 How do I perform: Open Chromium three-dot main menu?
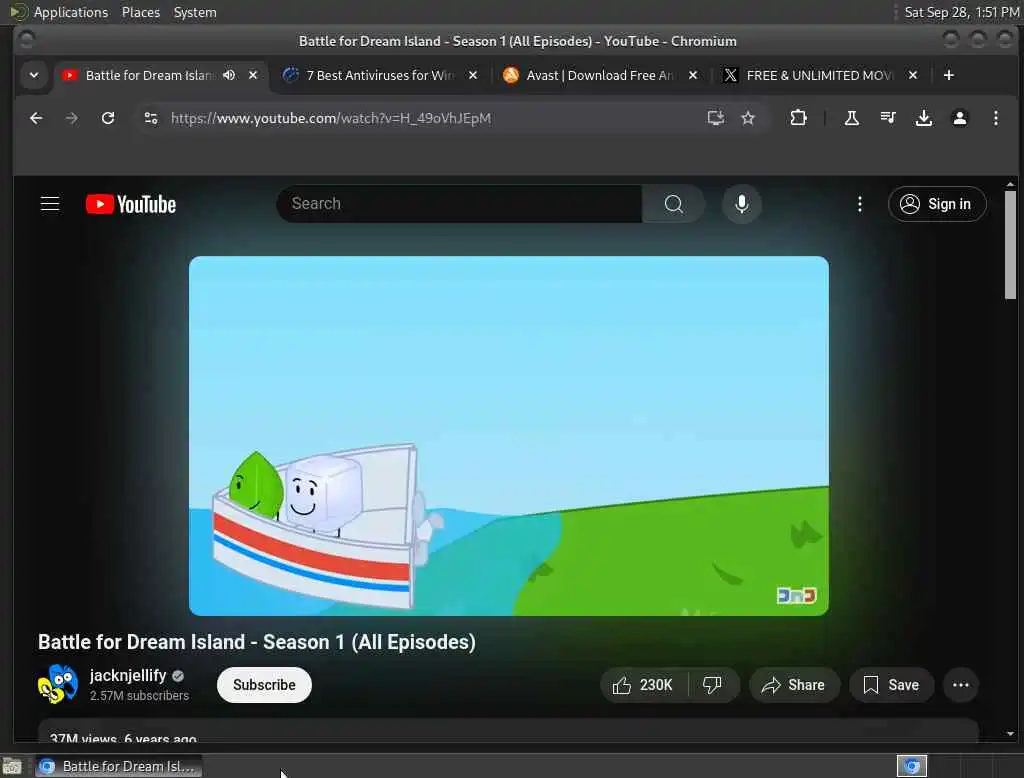point(995,118)
